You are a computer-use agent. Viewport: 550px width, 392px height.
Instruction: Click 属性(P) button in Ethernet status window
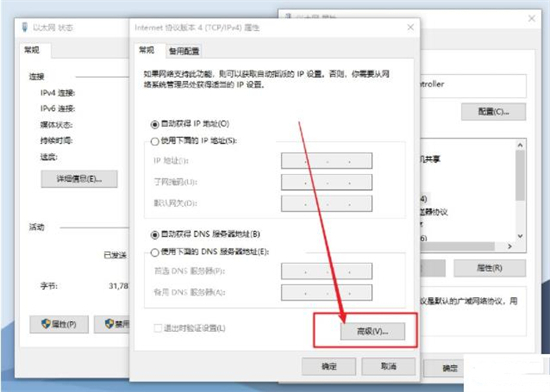59,324
